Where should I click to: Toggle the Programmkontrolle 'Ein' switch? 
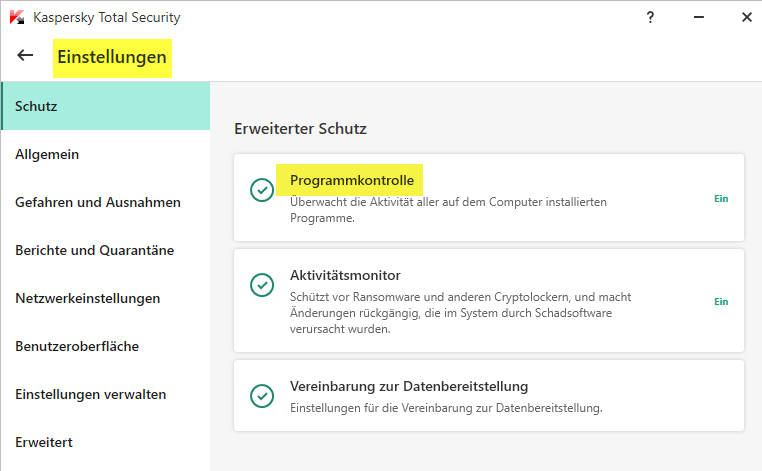tap(721, 198)
